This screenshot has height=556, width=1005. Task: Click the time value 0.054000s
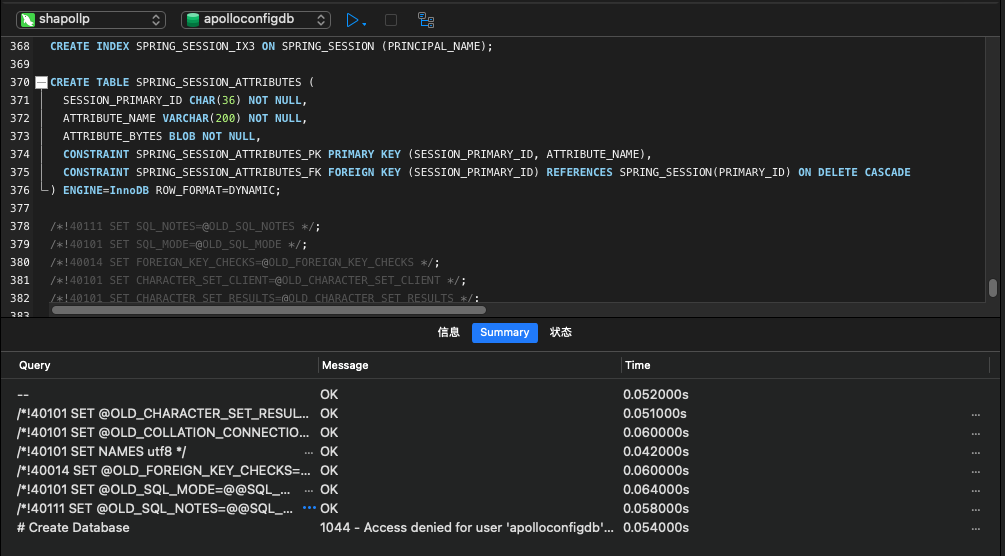[656, 527]
